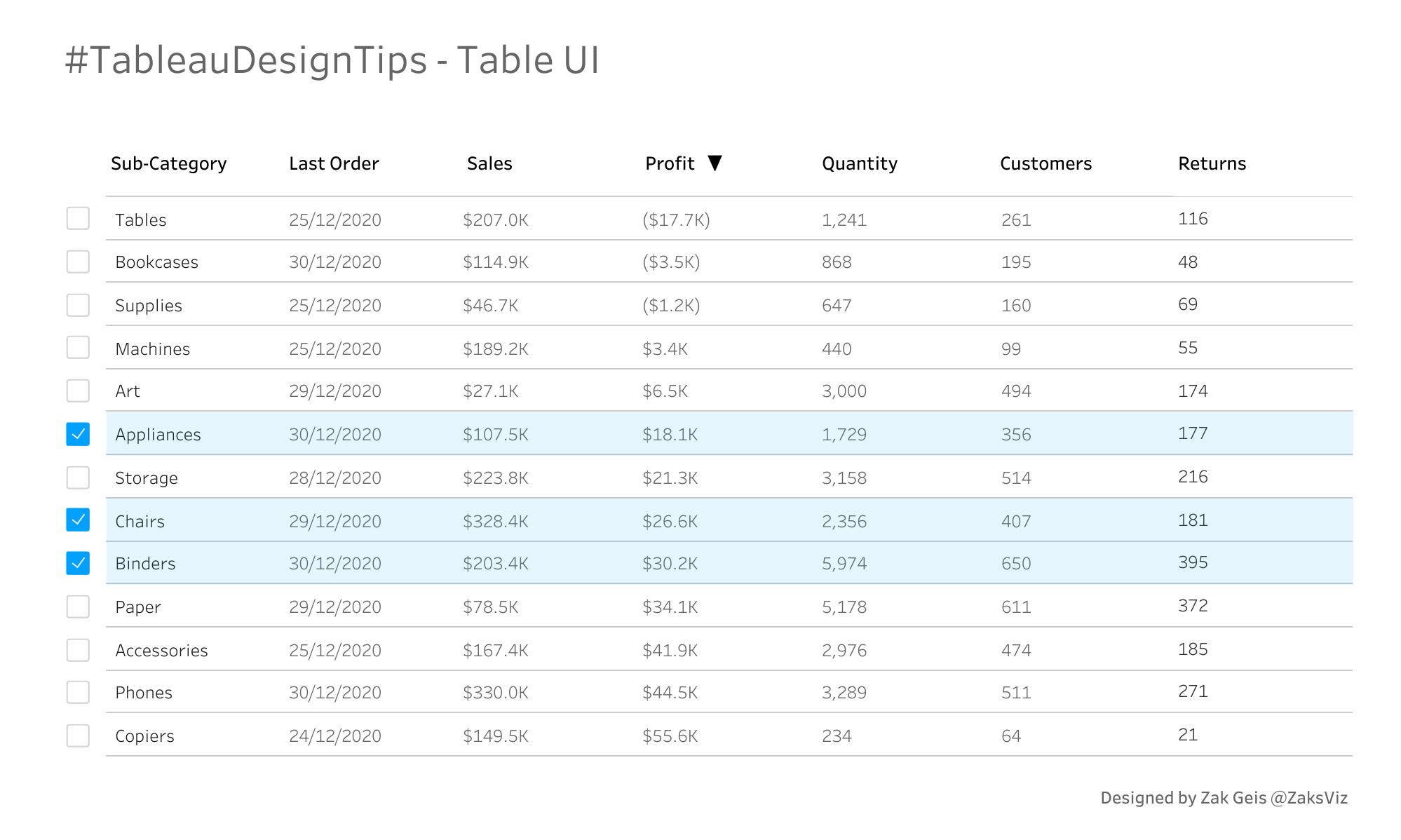Image resolution: width=1401 pixels, height=840 pixels.
Task: Check the Storage row checkbox
Action: (78, 477)
